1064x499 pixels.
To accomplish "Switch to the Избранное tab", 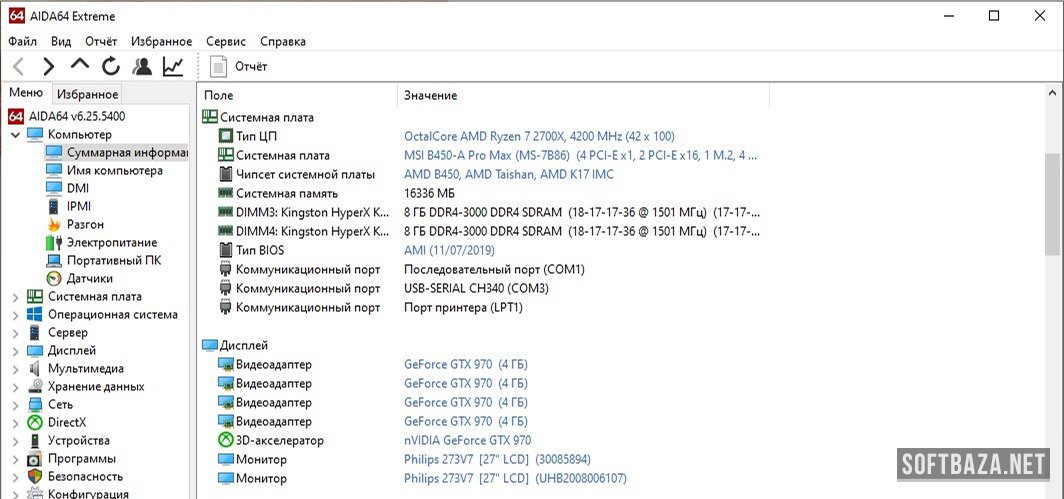I will click(x=87, y=94).
